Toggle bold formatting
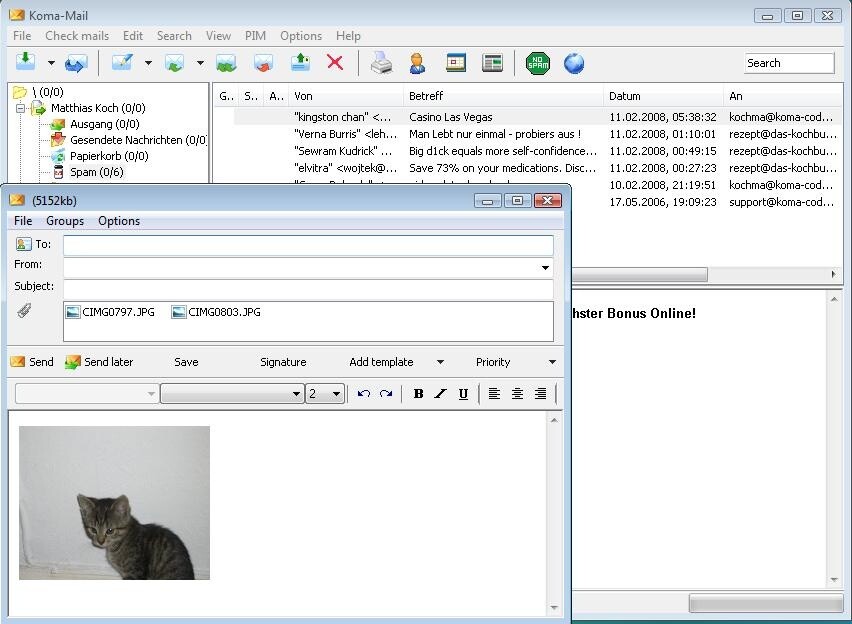 [x=418, y=394]
